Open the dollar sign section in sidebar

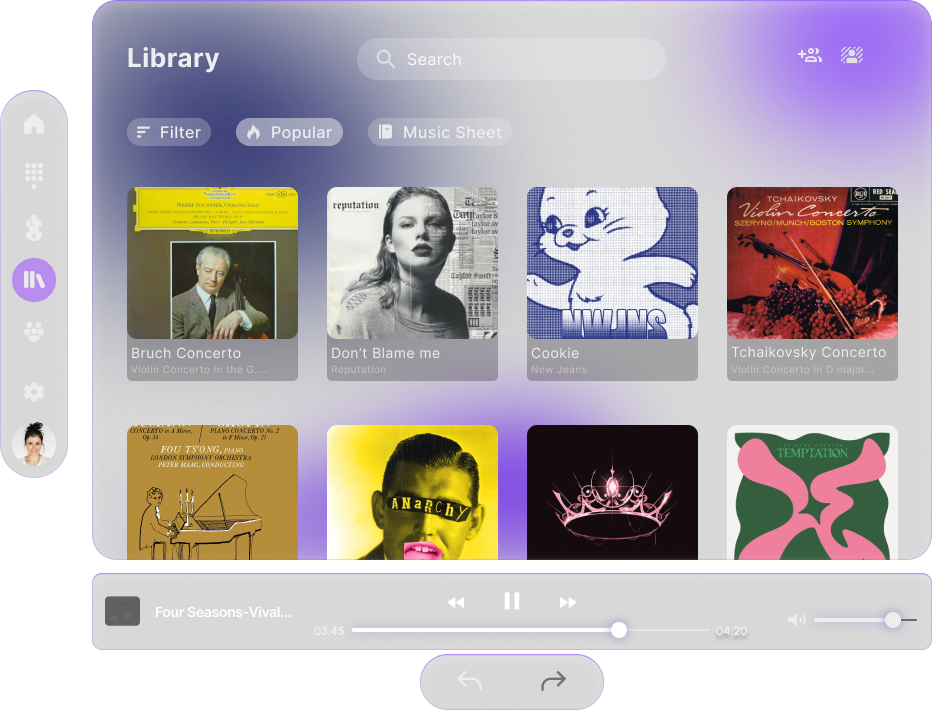coord(34,228)
